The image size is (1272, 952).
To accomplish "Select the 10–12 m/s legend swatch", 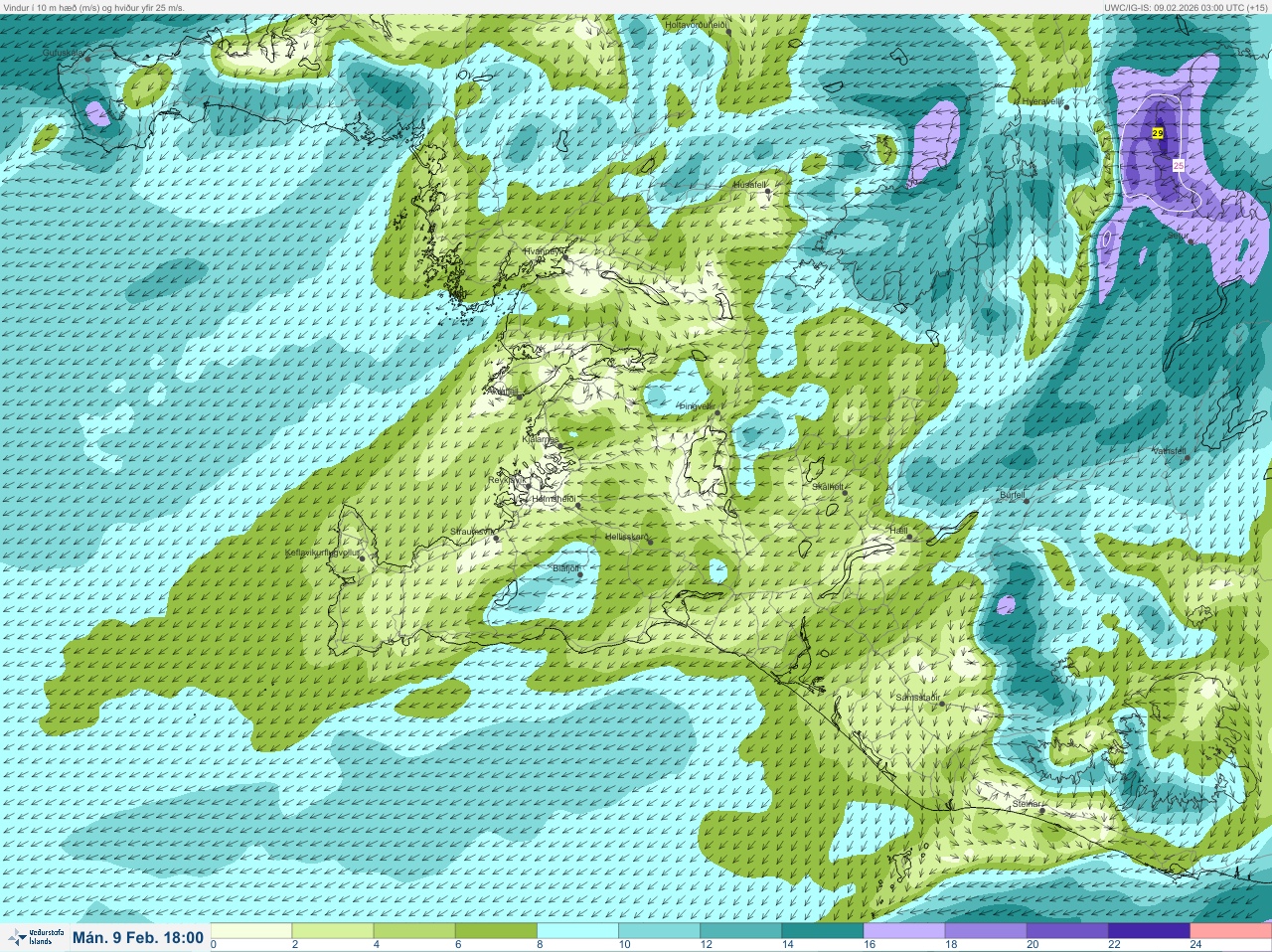I will point(660,931).
